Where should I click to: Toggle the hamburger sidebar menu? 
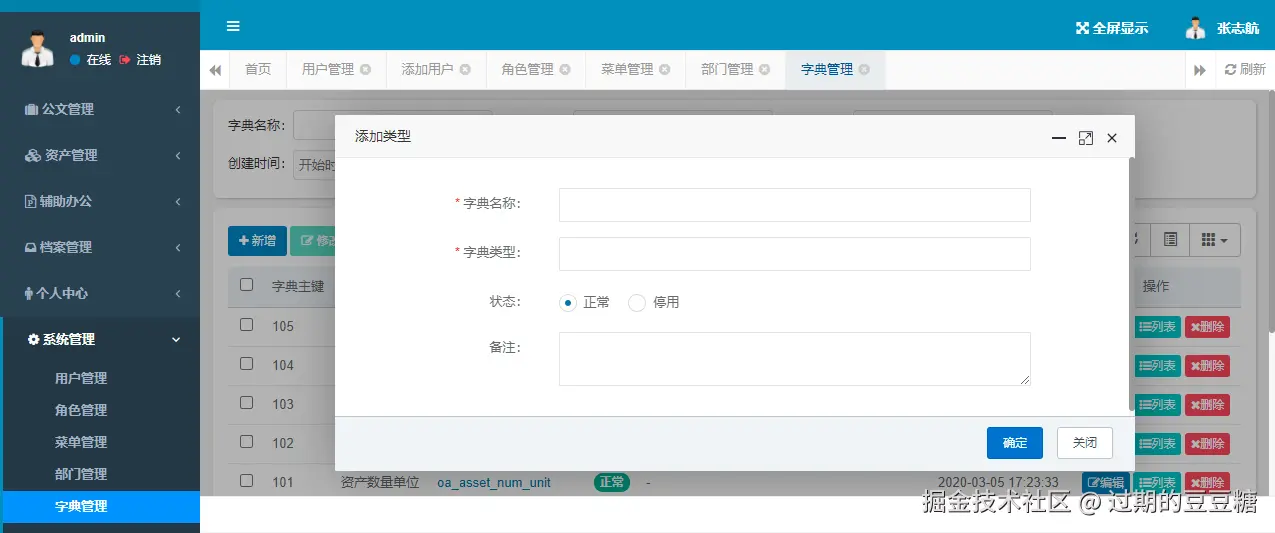pos(233,26)
